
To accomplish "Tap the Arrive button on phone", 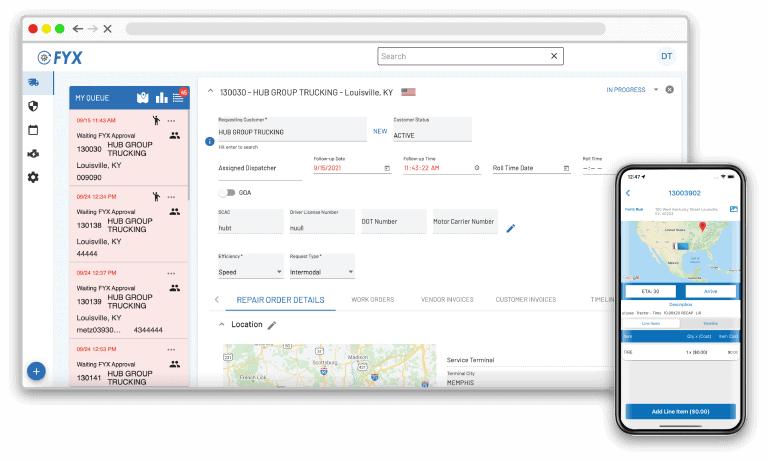I will pyautogui.click(x=711, y=291).
